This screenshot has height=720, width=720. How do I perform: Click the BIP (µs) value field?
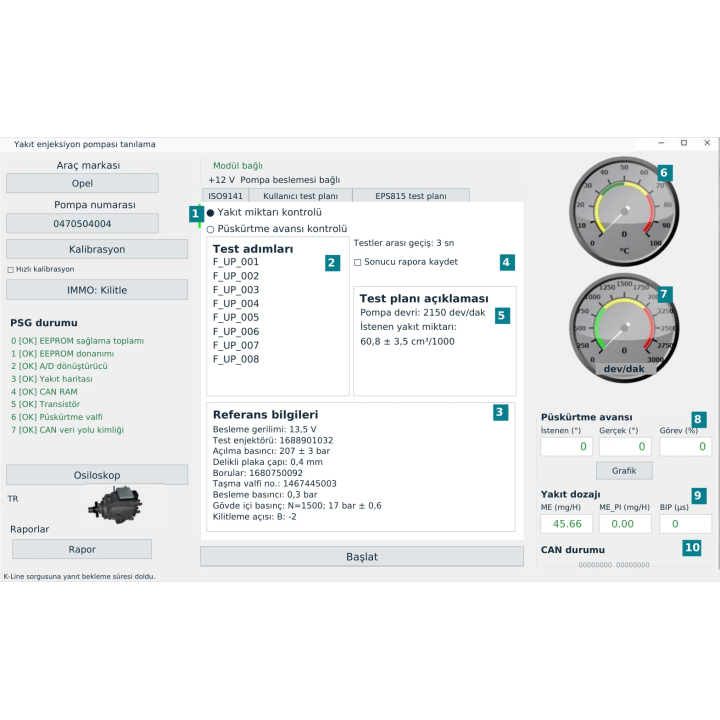685,524
